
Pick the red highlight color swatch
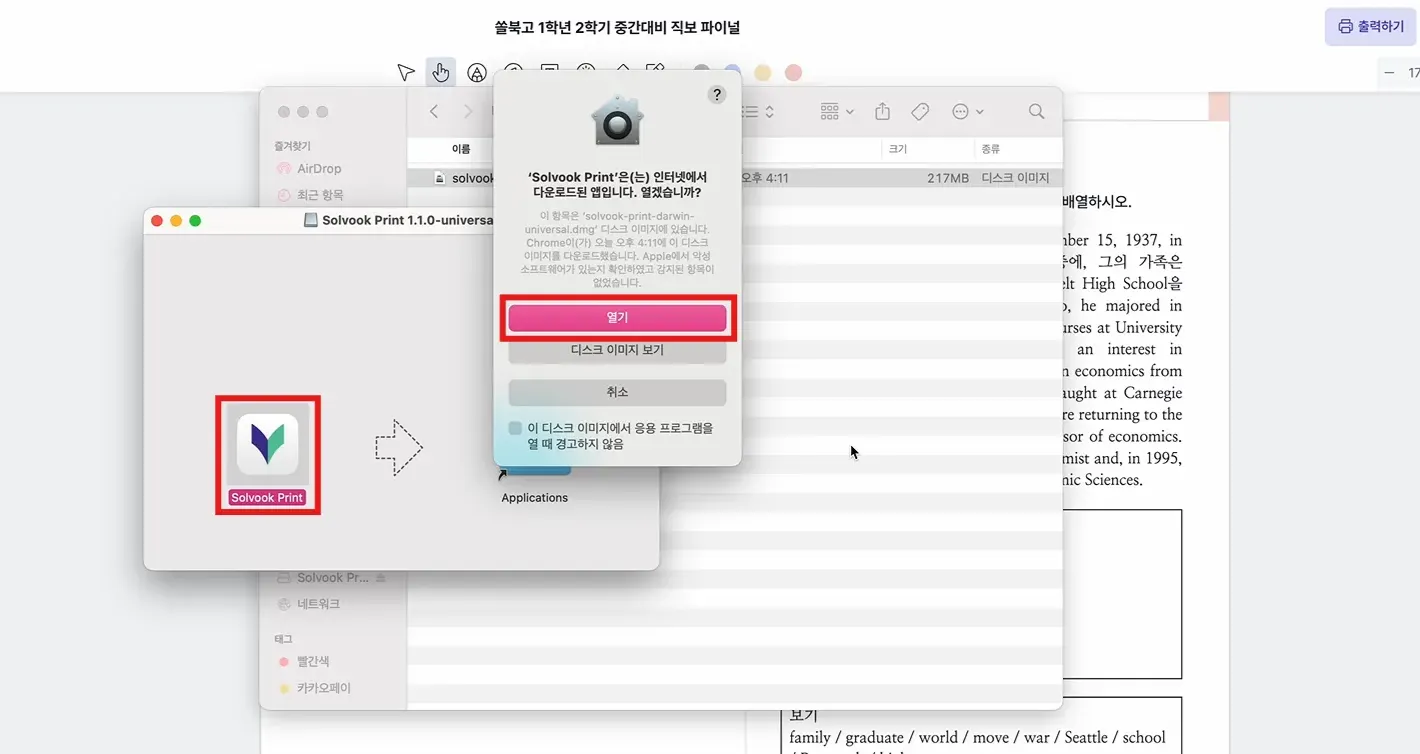pyautogui.click(x=793, y=73)
